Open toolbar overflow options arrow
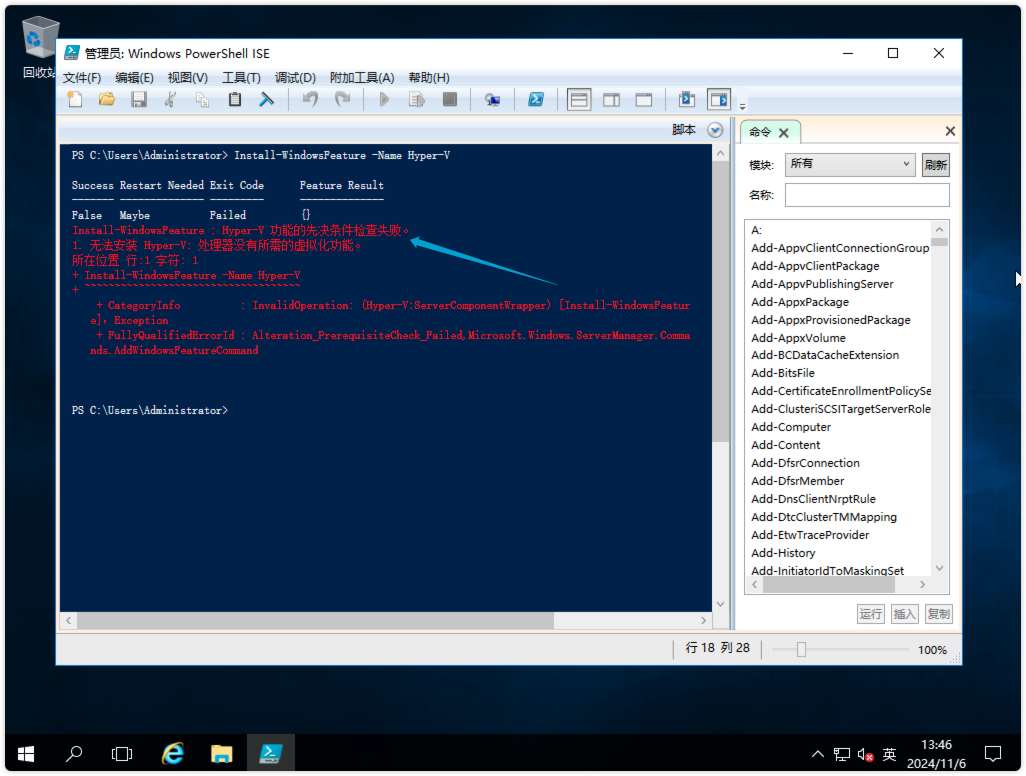 743,106
